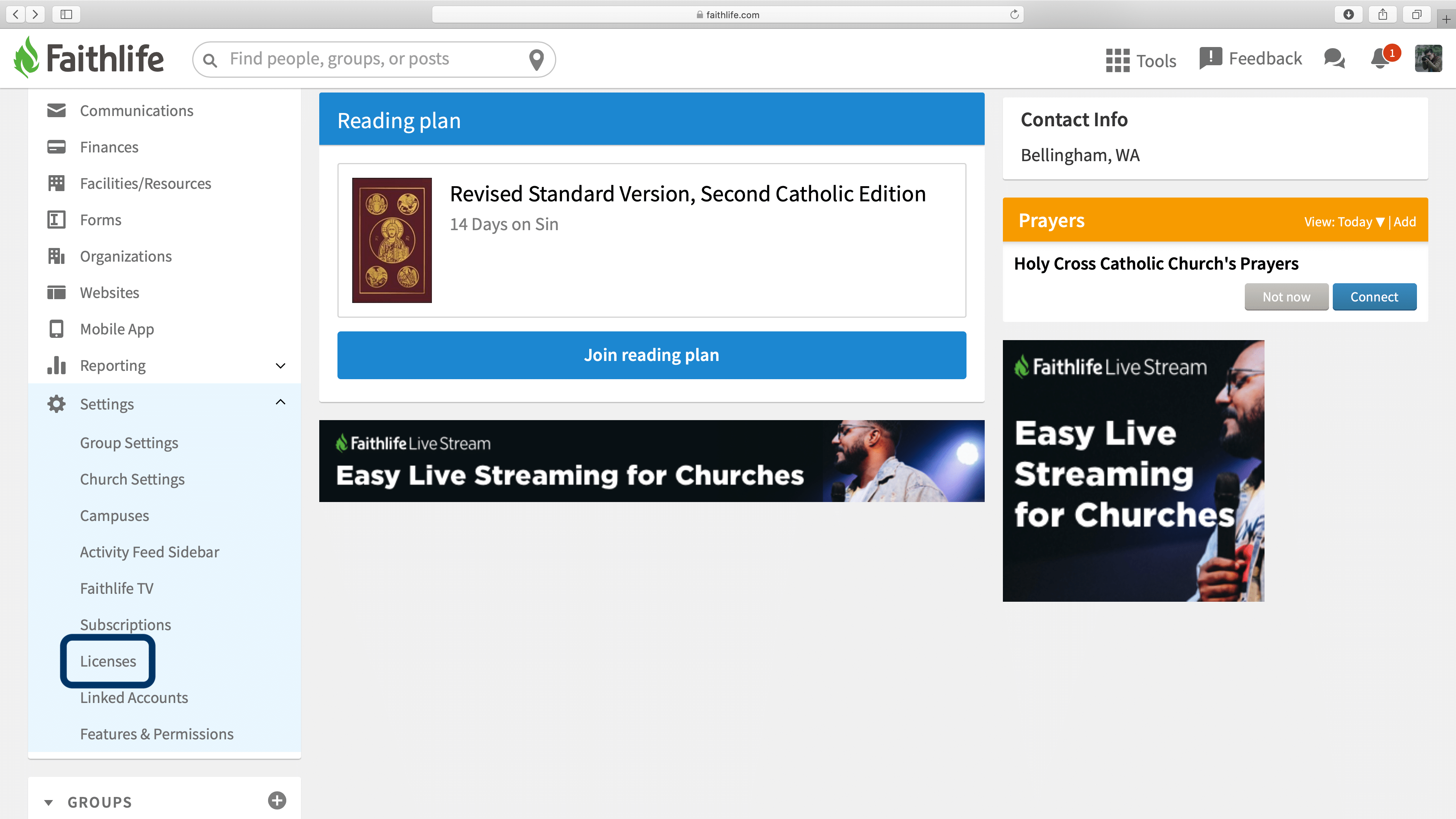The width and height of the screenshot is (1456, 819).
Task: Select Church Settings
Action: click(132, 479)
